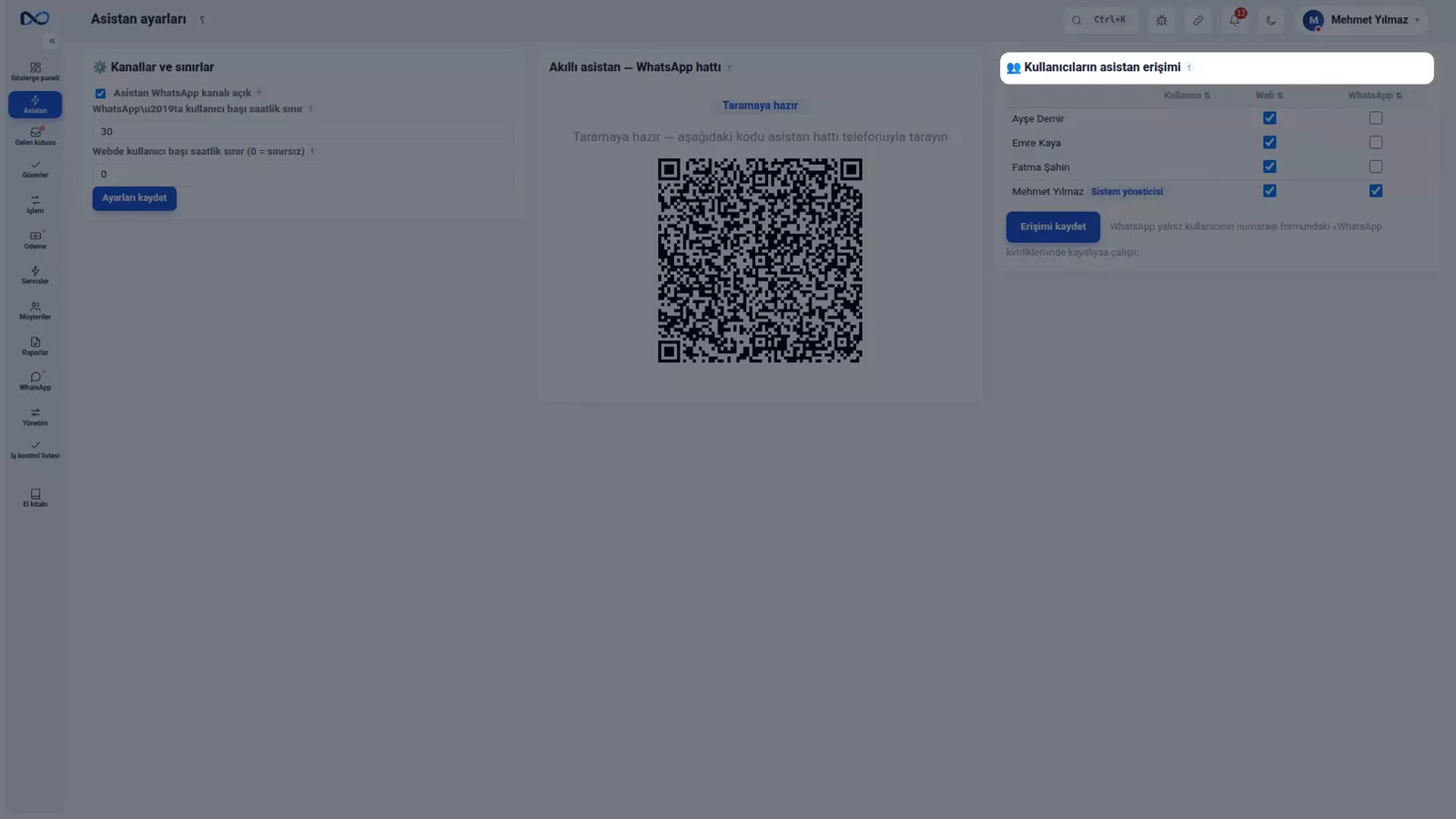Click the Taramaya hazır status badge
This screenshot has height=819, width=1456.
click(760, 106)
